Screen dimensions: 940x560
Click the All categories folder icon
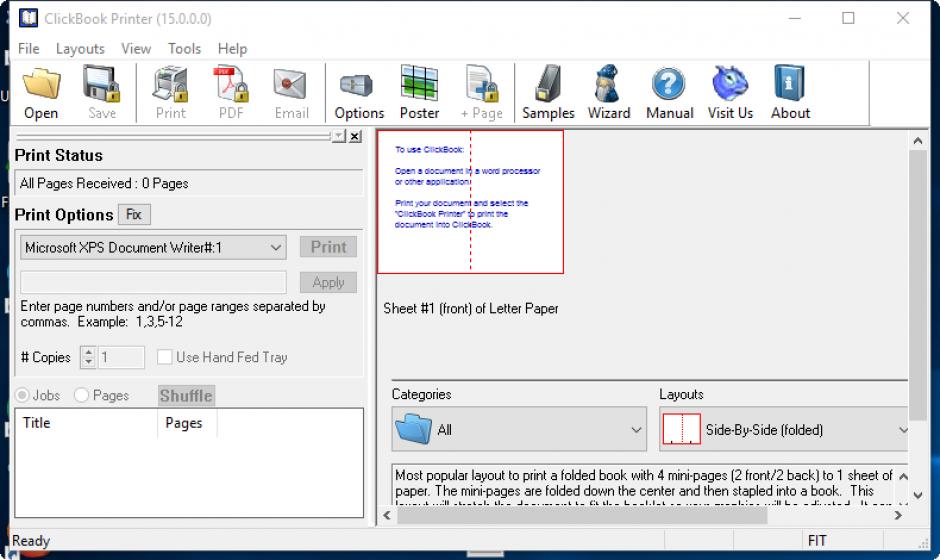[x=414, y=429]
